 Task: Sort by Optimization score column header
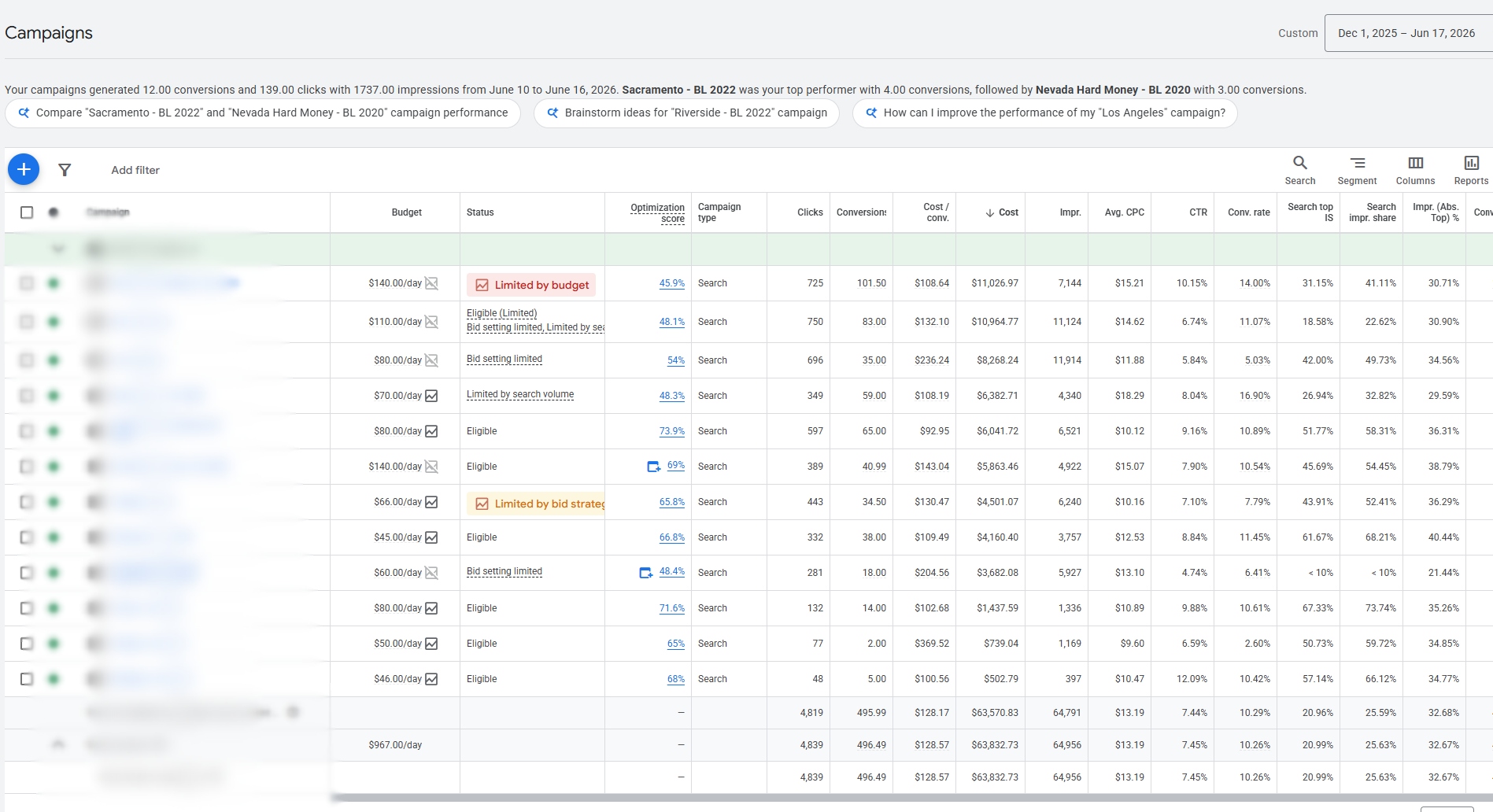point(657,213)
